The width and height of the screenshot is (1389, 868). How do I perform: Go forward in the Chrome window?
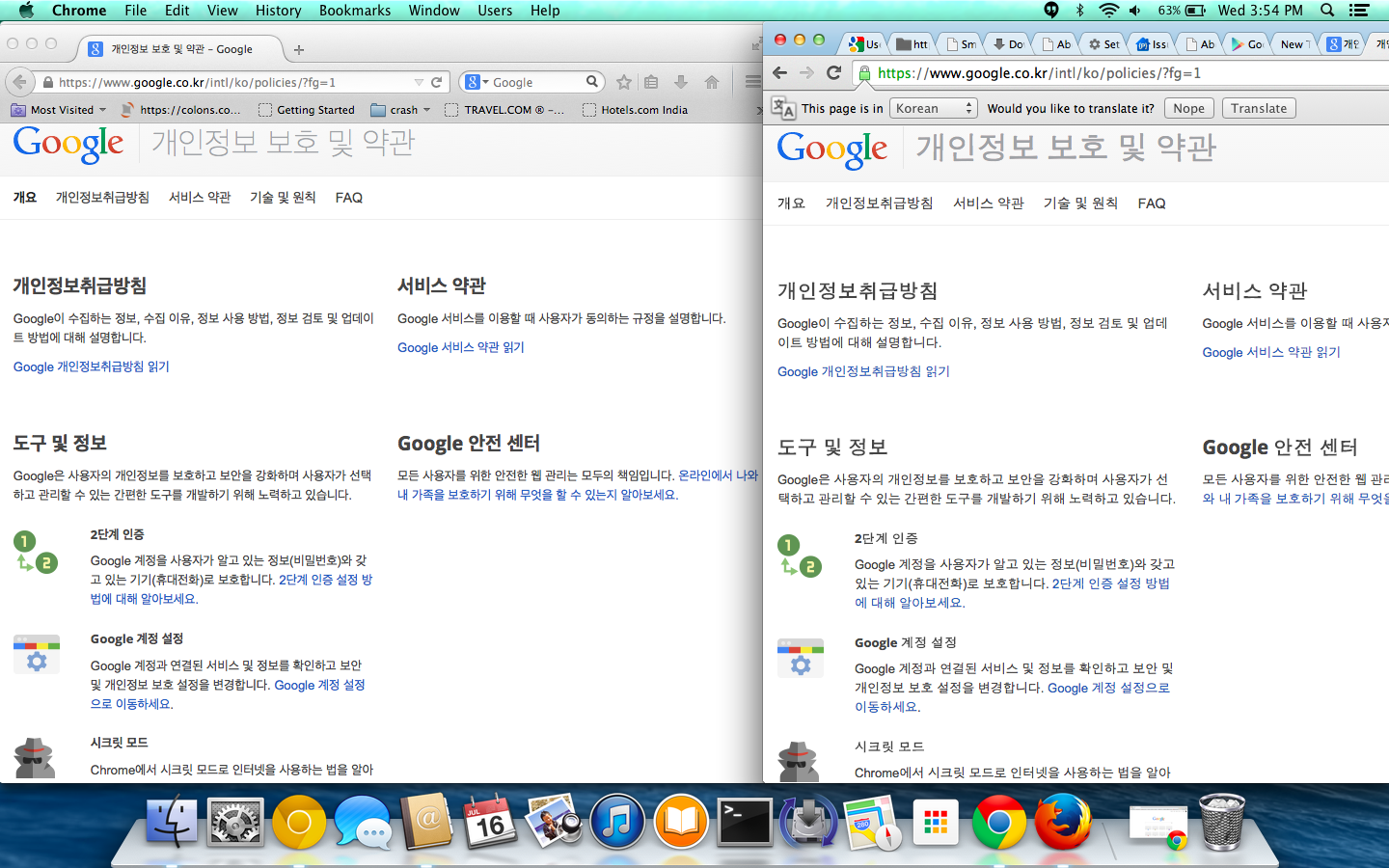tap(807, 72)
